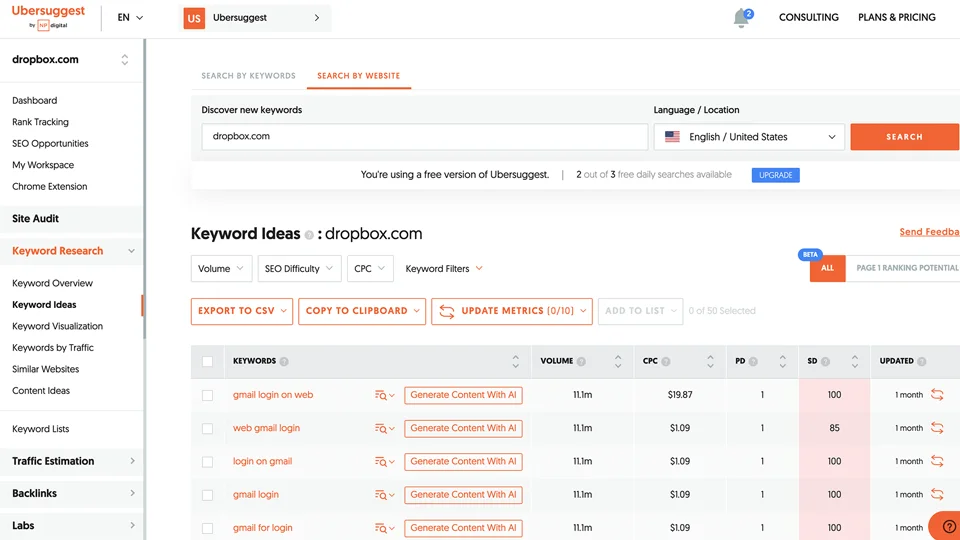Open the English / United States dropdown

[x=749, y=137]
